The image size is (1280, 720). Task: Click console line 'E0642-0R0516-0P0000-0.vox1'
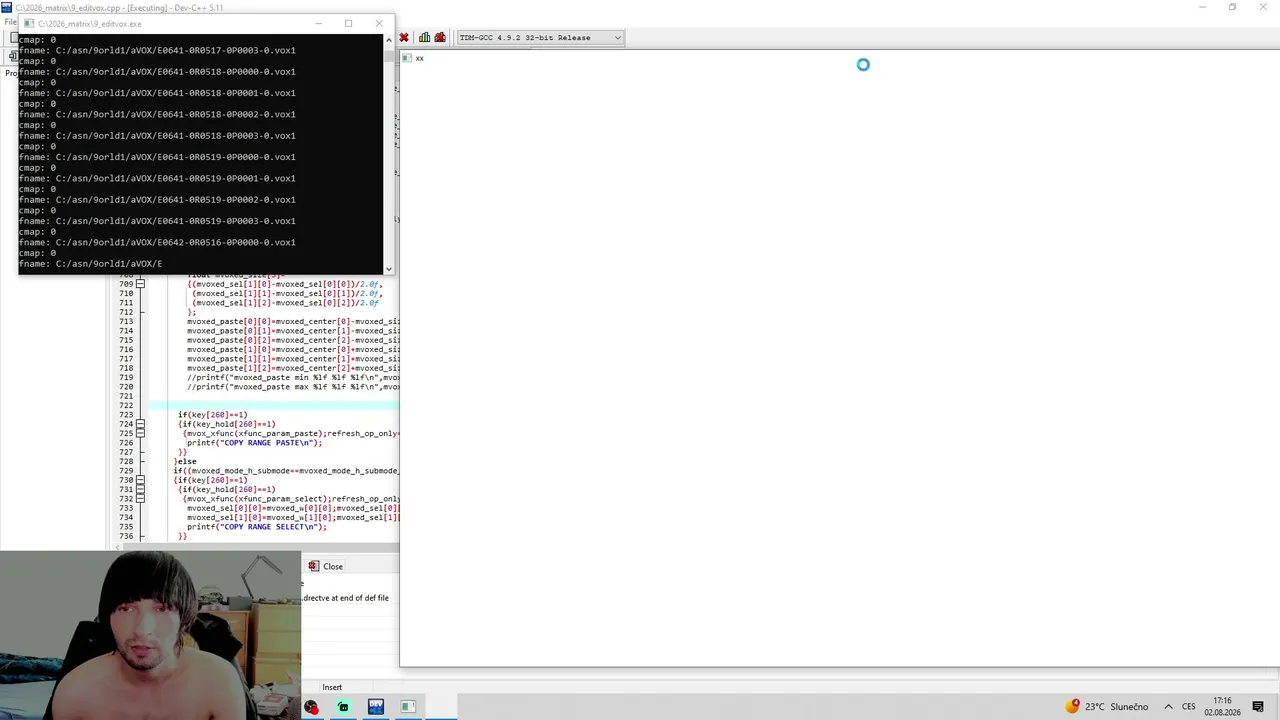(x=157, y=242)
